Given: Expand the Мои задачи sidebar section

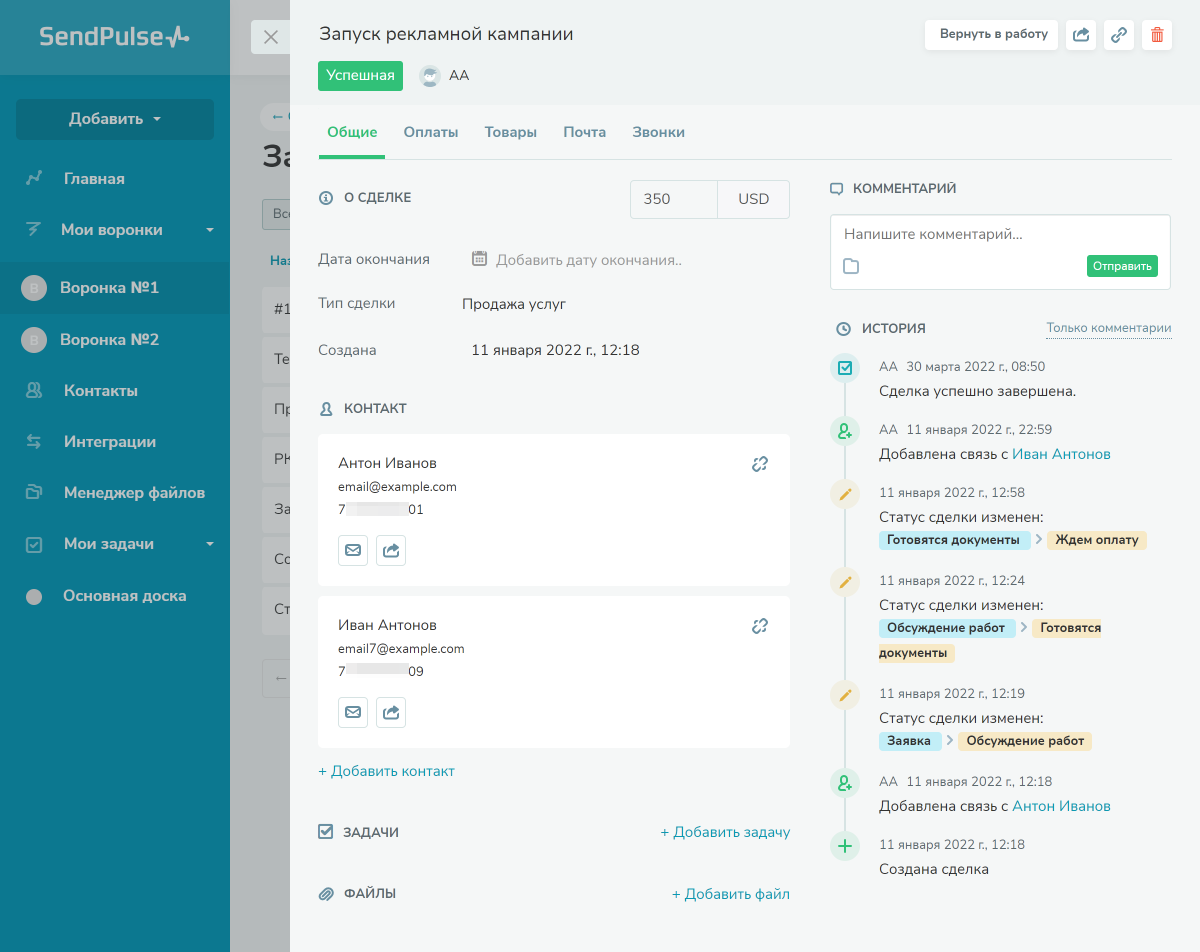Looking at the screenshot, I should click(210, 545).
